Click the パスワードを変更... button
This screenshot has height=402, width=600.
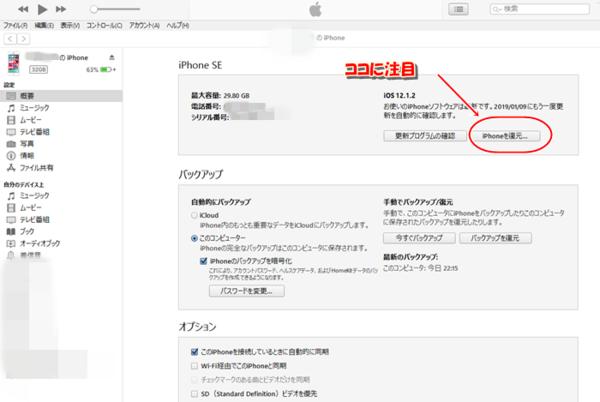tap(247, 291)
